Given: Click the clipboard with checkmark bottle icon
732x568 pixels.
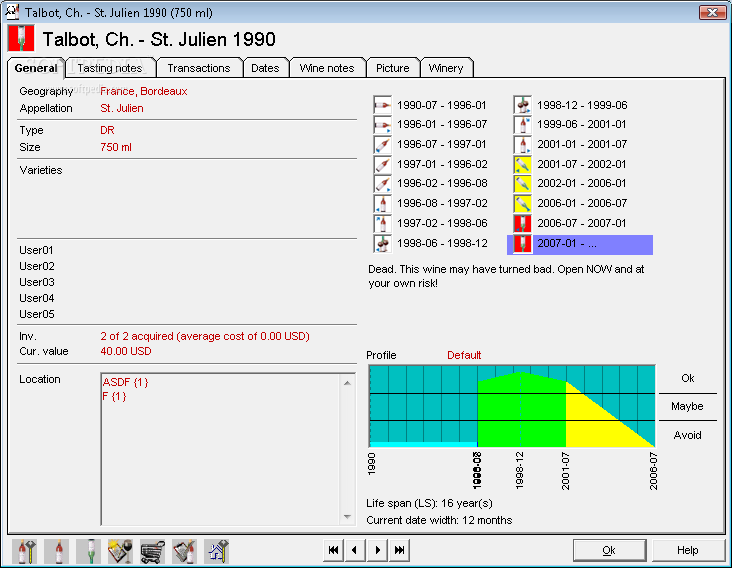Looking at the screenshot, I should click(x=184, y=551).
